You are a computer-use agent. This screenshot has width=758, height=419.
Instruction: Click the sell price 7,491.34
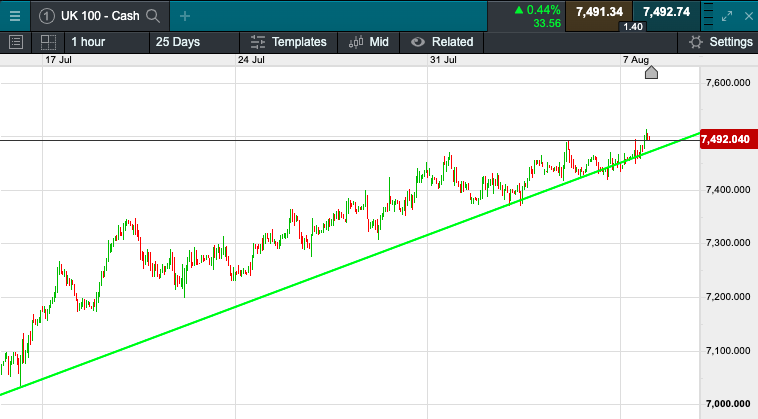pos(599,12)
